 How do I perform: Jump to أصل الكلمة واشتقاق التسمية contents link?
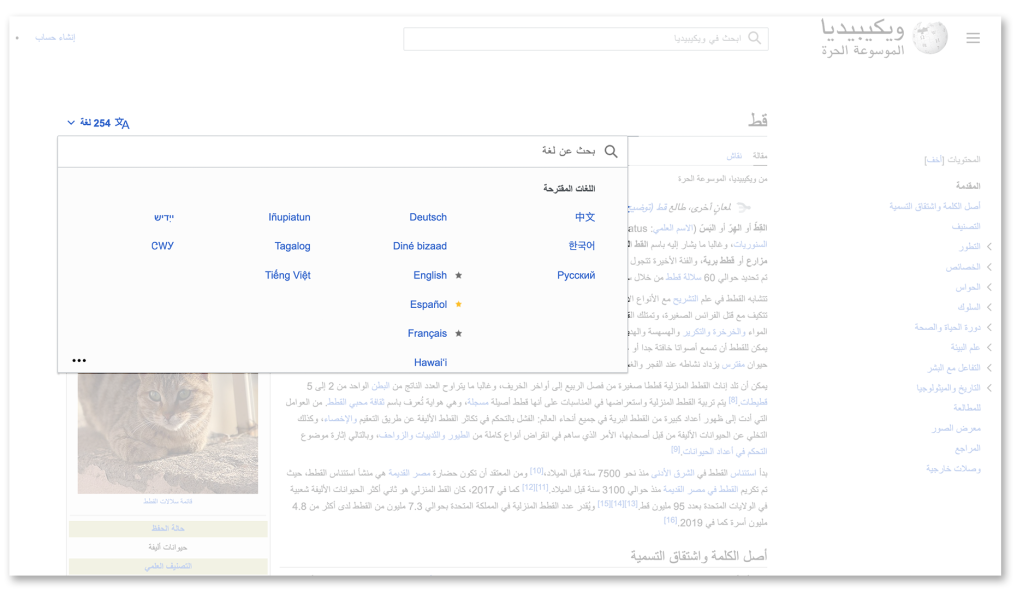(x=935, y=206)
